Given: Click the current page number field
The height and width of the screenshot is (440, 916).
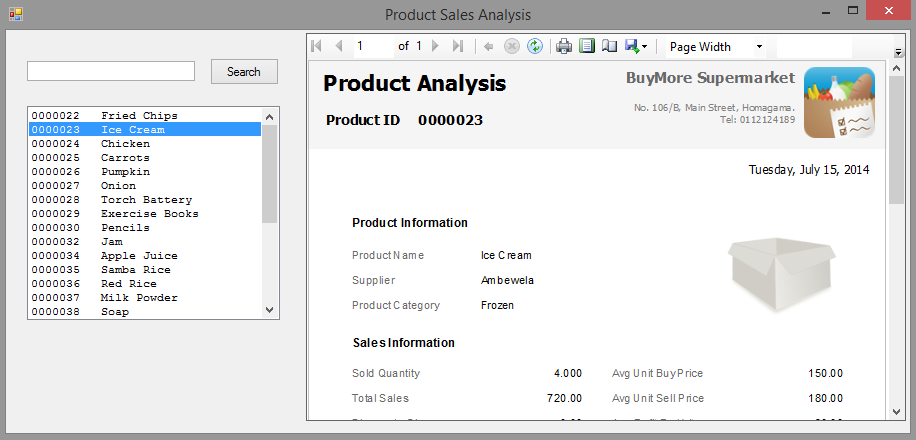Looking at the screenshot, I should pos(372,46).
